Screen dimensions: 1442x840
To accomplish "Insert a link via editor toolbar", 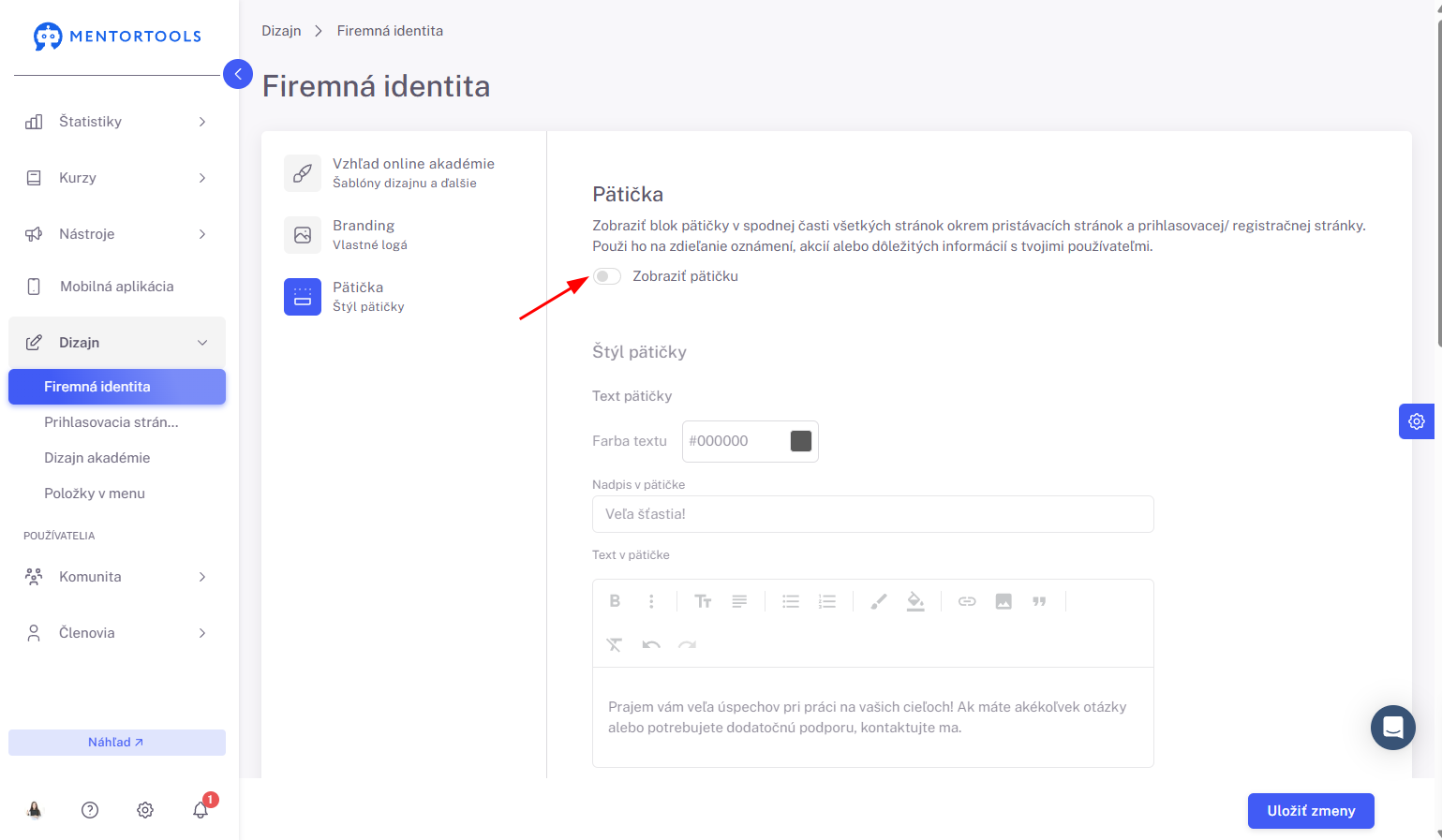I will pyautogui.click(x=967, y=601).
